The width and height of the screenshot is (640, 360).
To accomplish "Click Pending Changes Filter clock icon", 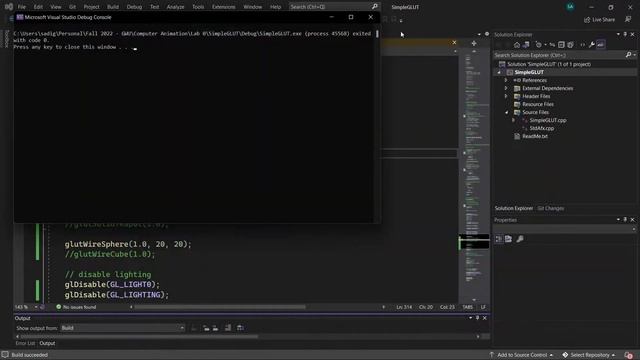I will coord(539,45).
